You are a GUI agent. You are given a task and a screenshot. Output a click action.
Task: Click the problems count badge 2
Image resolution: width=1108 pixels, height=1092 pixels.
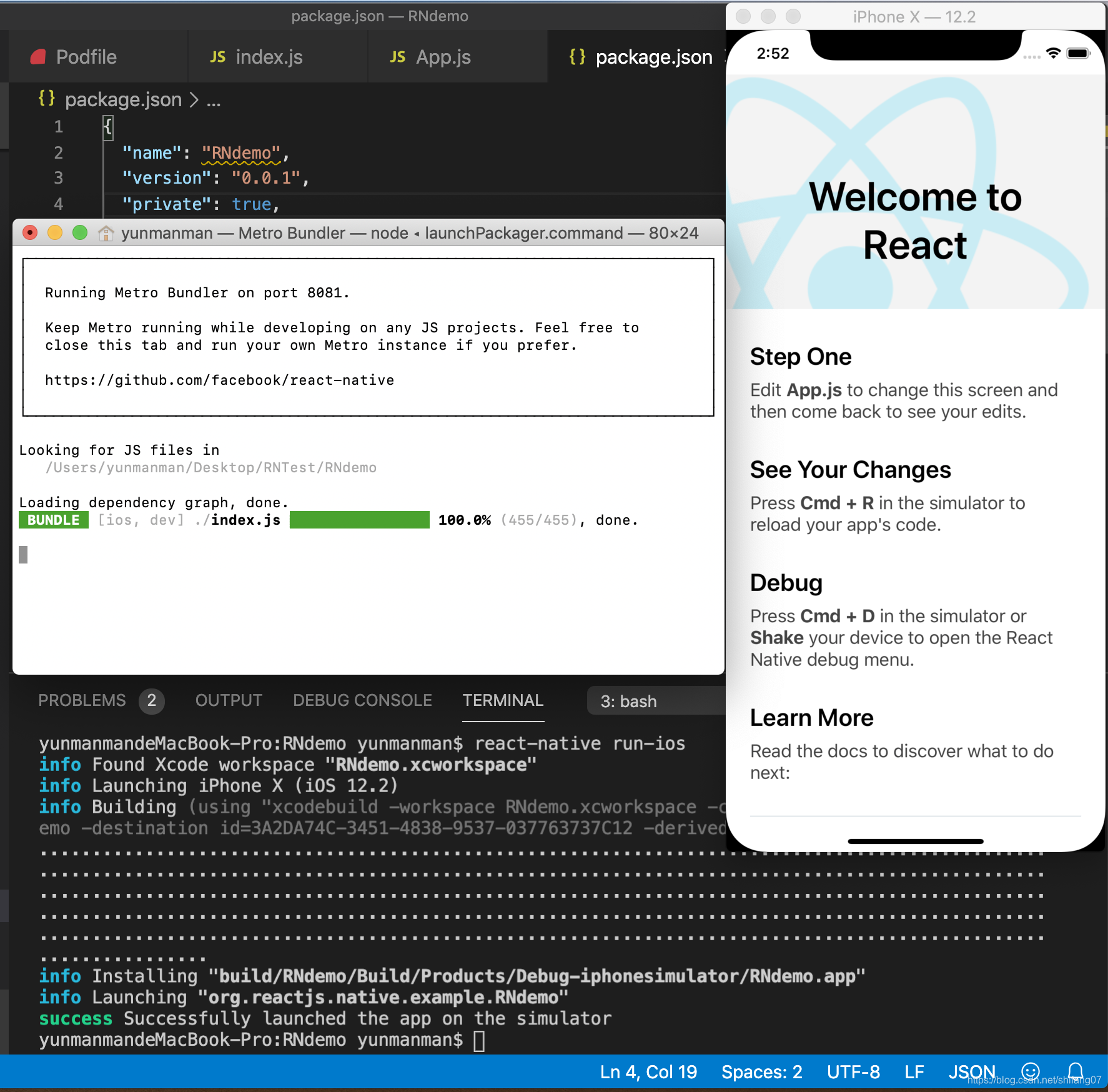152,700
